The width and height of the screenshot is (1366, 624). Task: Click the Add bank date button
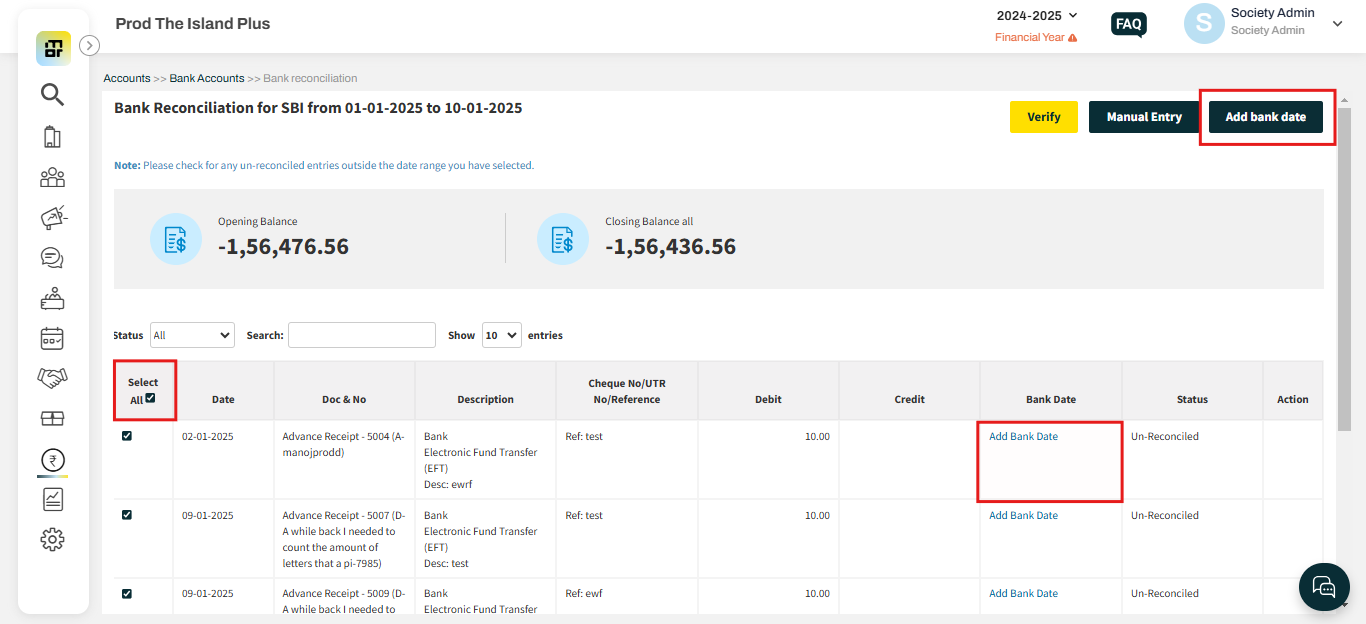[x=1266, y=117]
